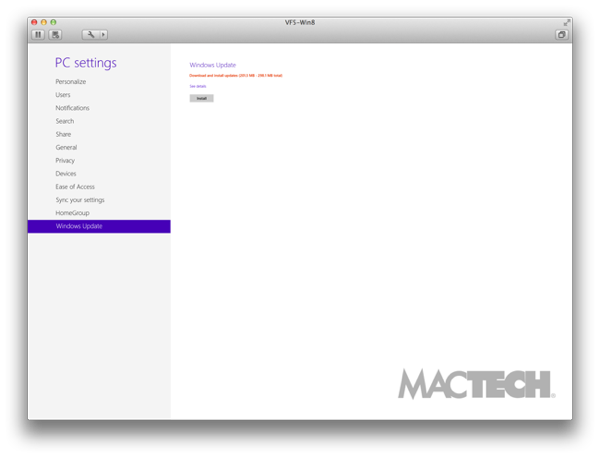The width and height of the screenshot is (600, 458).
Task: Select Users in PC settings
Action: 63,95
